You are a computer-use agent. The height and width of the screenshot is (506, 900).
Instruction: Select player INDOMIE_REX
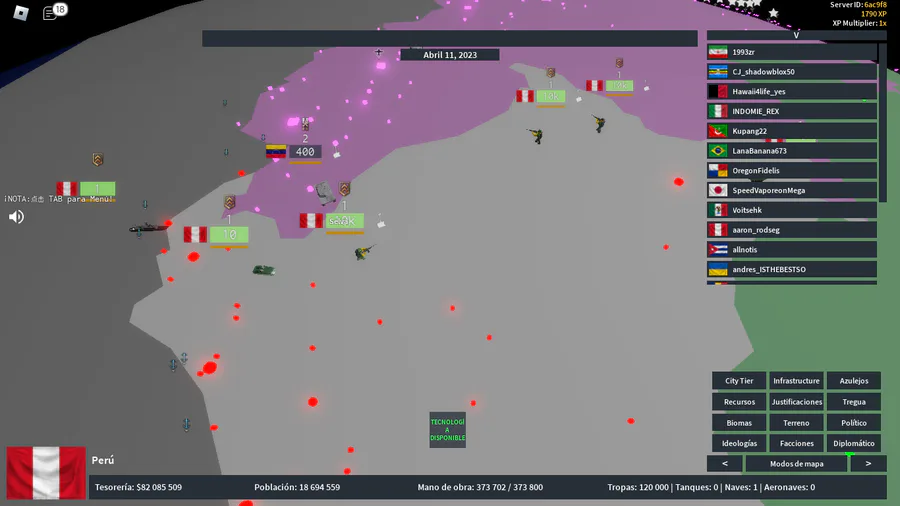coord(792,111)
